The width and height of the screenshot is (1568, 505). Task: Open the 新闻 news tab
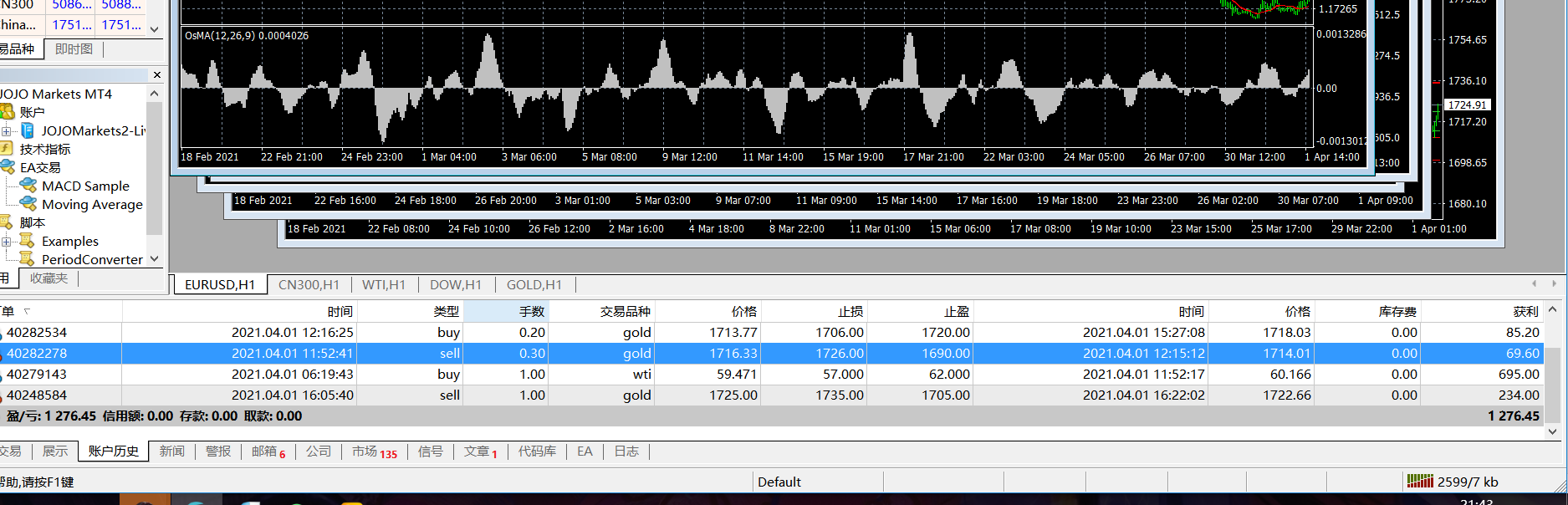[171, 451]
